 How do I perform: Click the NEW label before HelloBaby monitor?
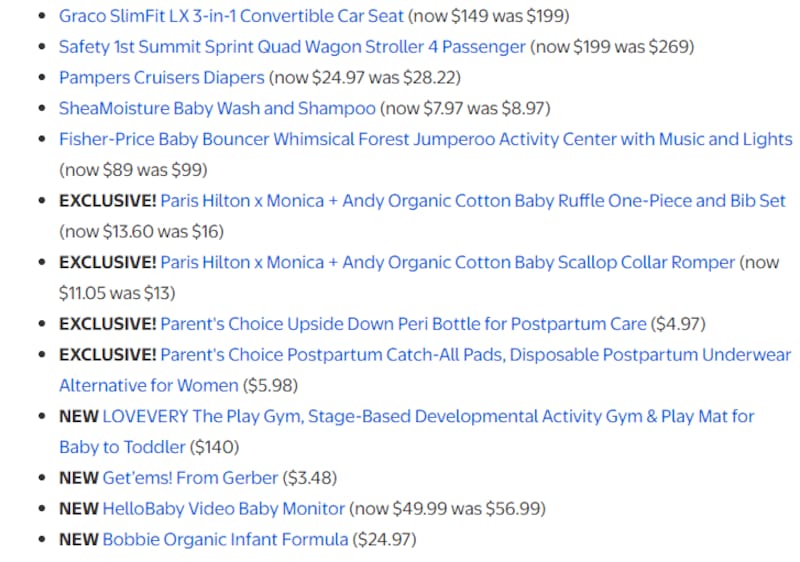point(78,509)
